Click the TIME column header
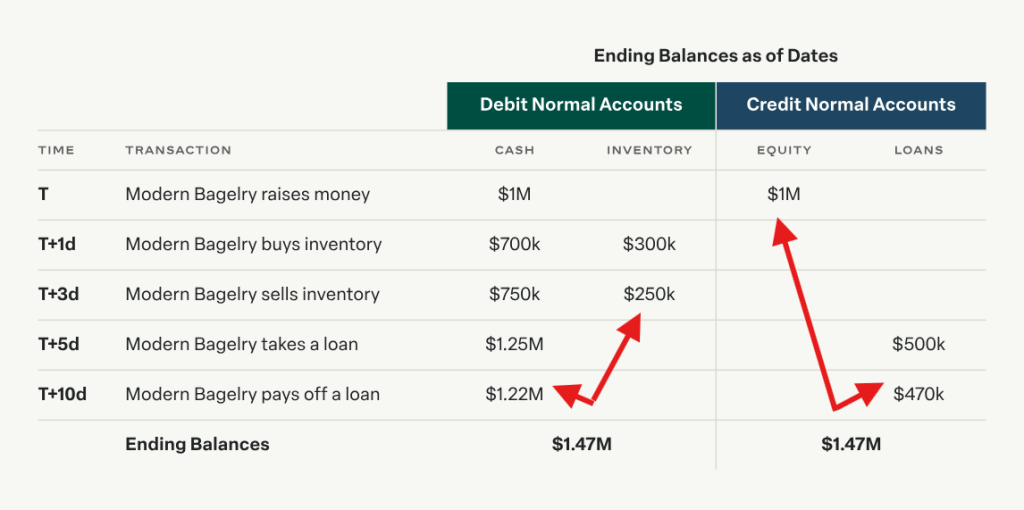 click(56, 150)
